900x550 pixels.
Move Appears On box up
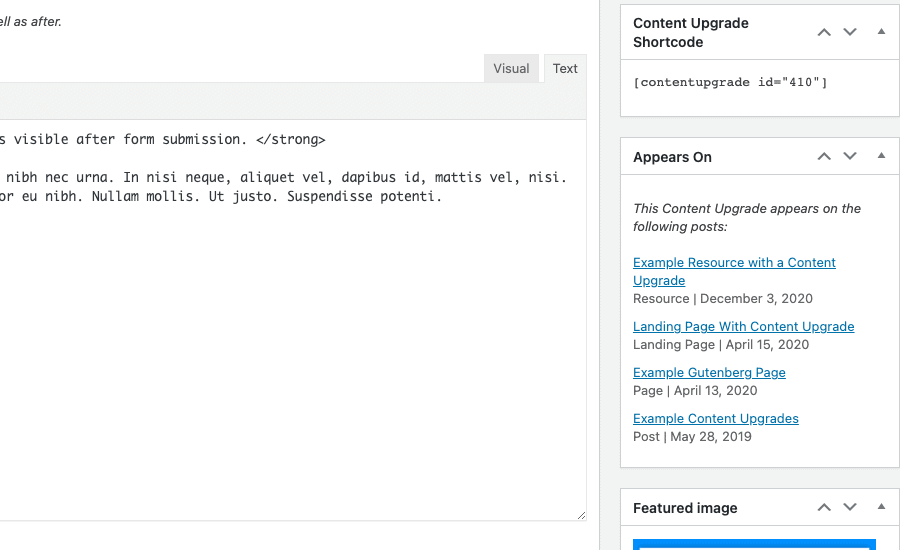(x=824, y=156)
